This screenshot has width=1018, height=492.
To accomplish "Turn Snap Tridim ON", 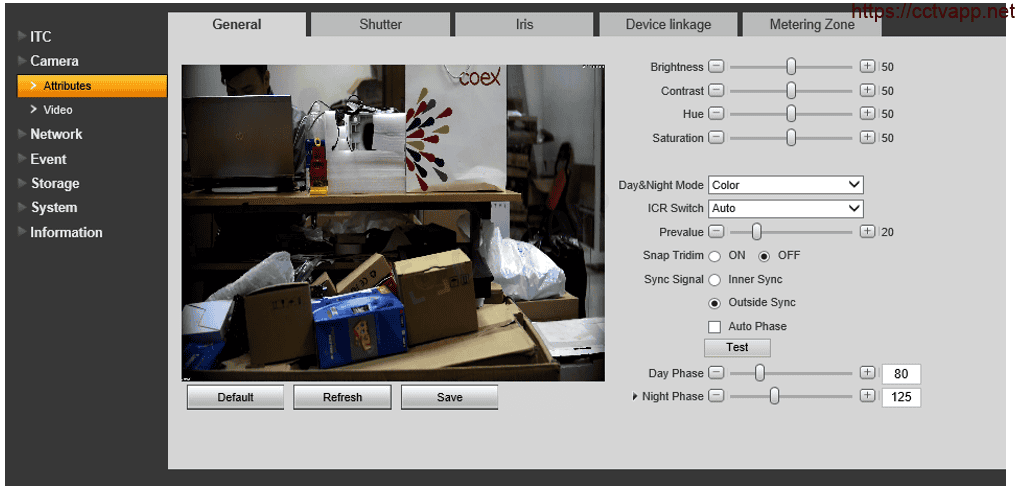I will [715, 256].
